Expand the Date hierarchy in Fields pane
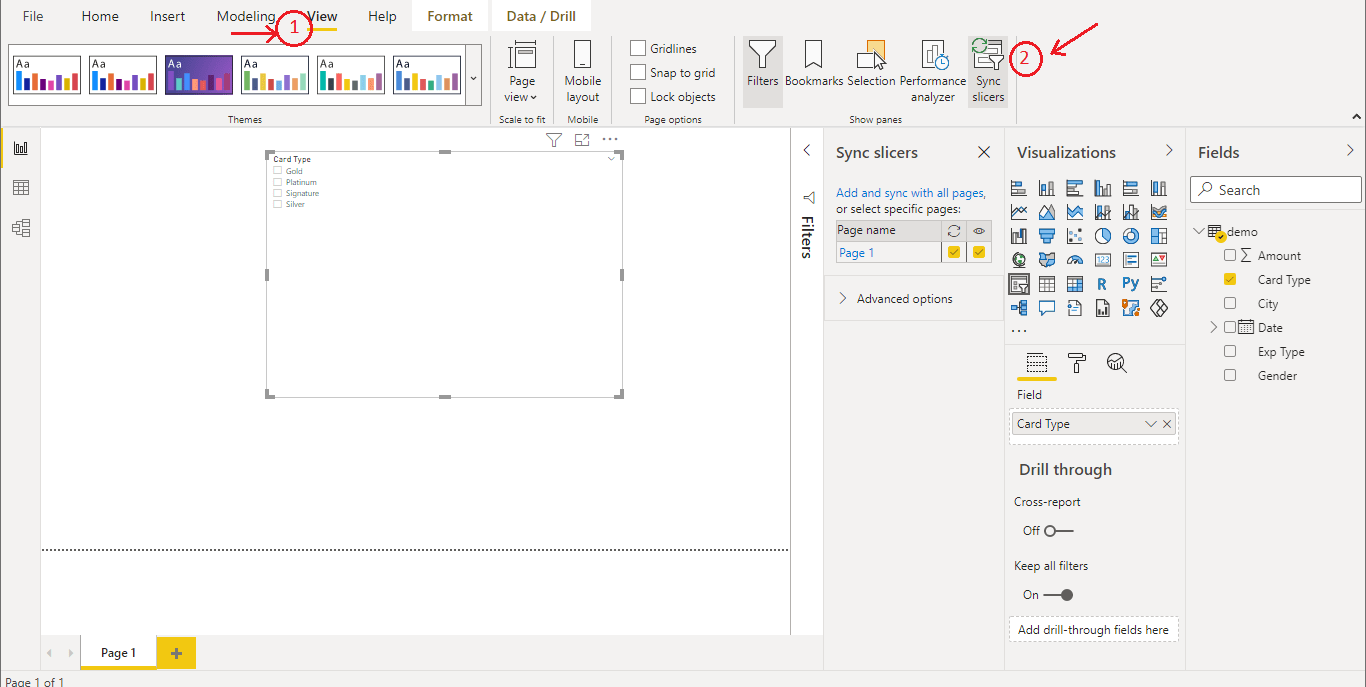The image size is (1366, 687). pyautogui.click(x=1213, y=326)
